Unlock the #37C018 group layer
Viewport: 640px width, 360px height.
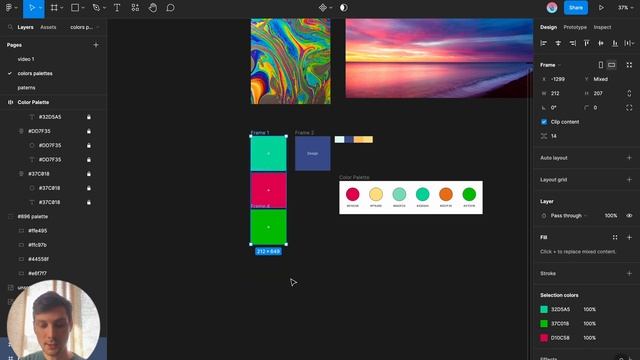[89, 174]
